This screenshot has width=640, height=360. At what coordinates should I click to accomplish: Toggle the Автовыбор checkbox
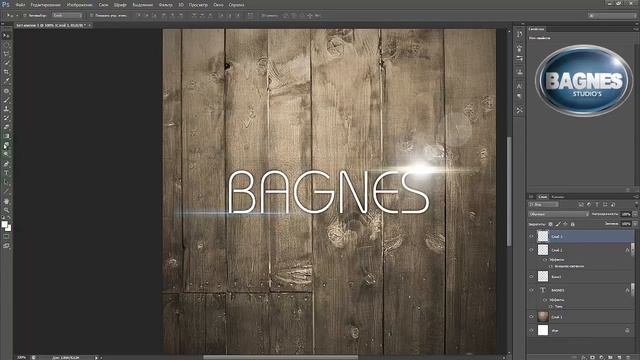coord(24,16)
